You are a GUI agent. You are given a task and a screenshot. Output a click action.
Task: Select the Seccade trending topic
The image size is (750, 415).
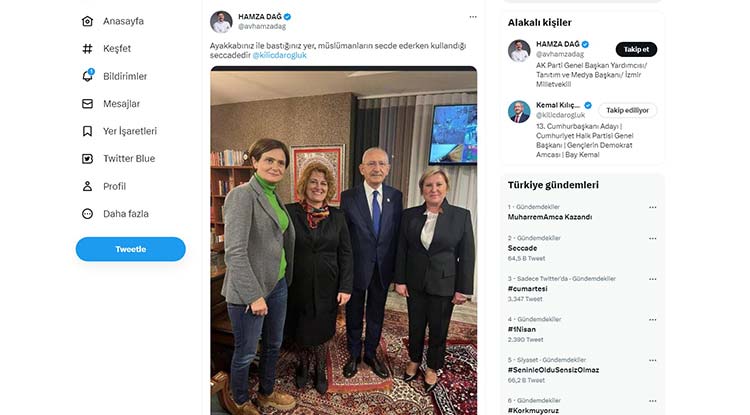point(522,248)
